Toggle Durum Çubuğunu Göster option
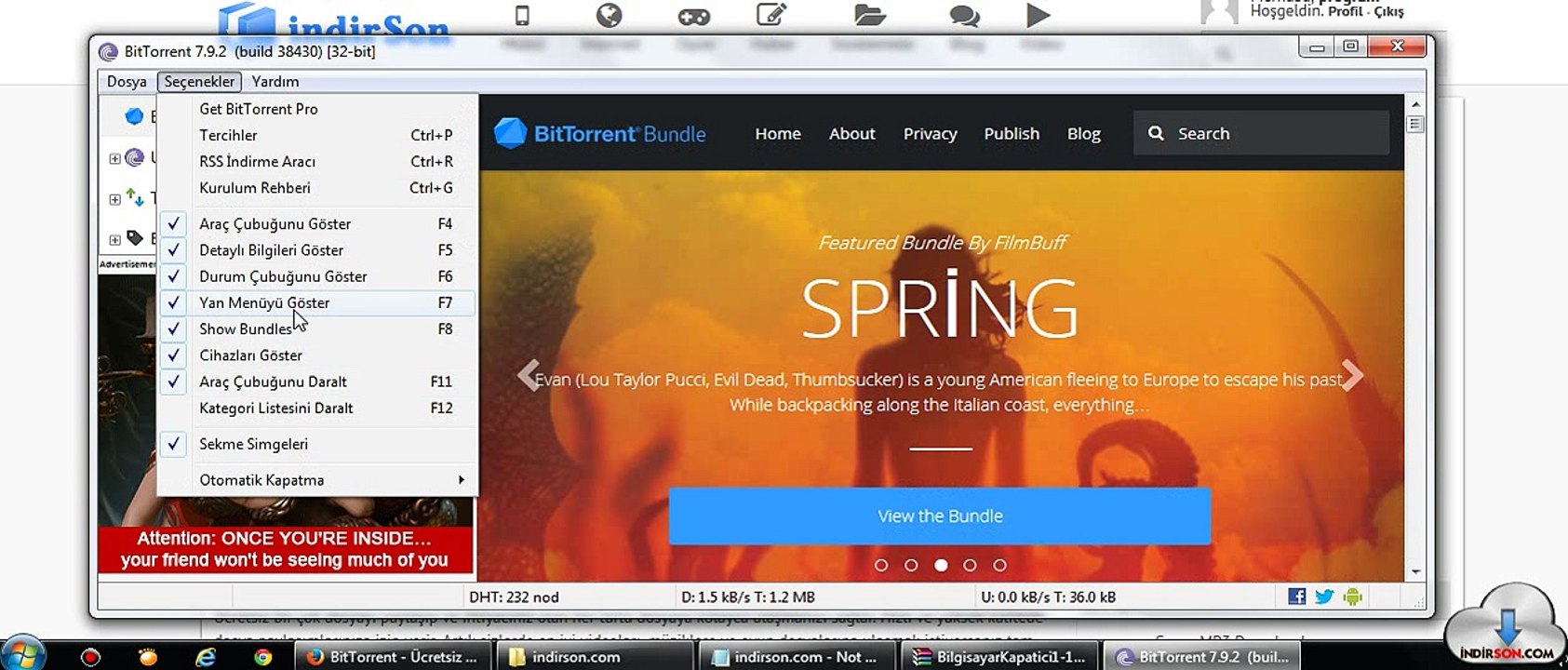The width and height of the screenshot is (1568, 670). tap(318, 276)
